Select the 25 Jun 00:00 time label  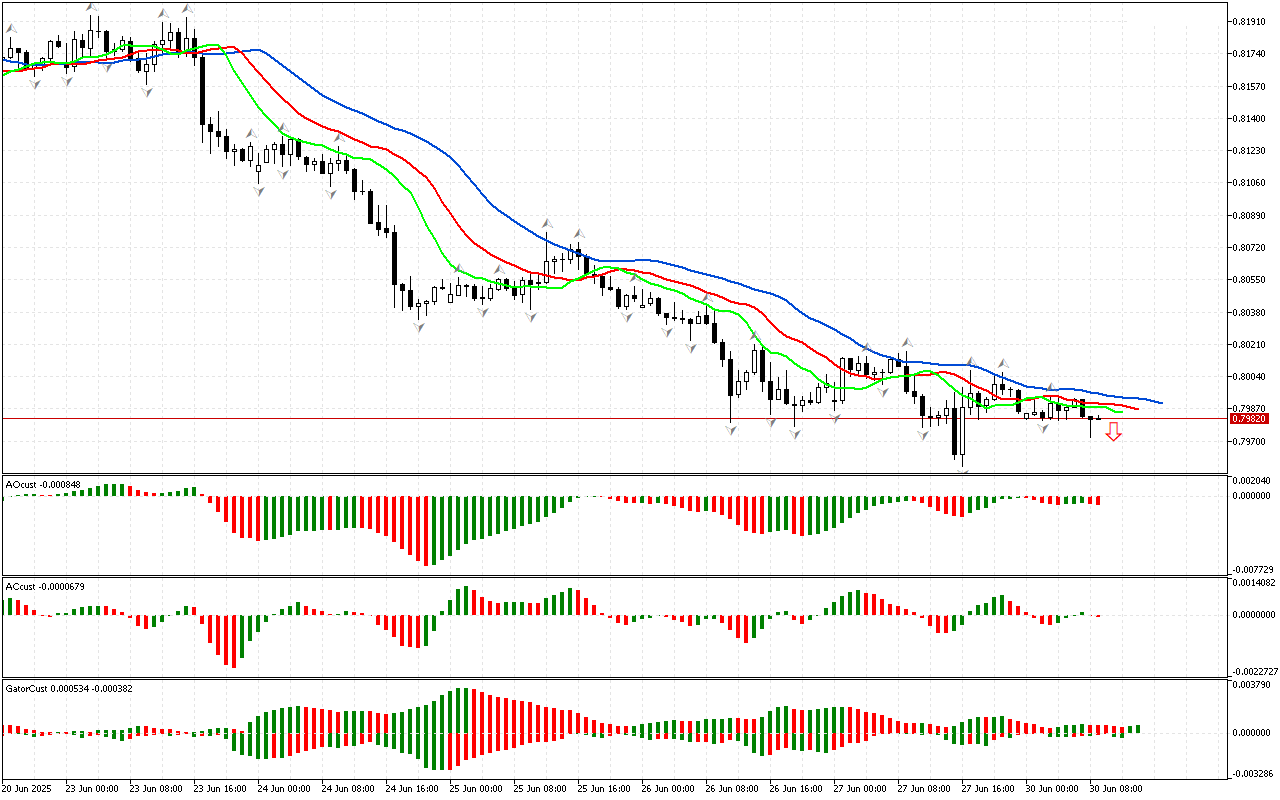tap(479, 789)
